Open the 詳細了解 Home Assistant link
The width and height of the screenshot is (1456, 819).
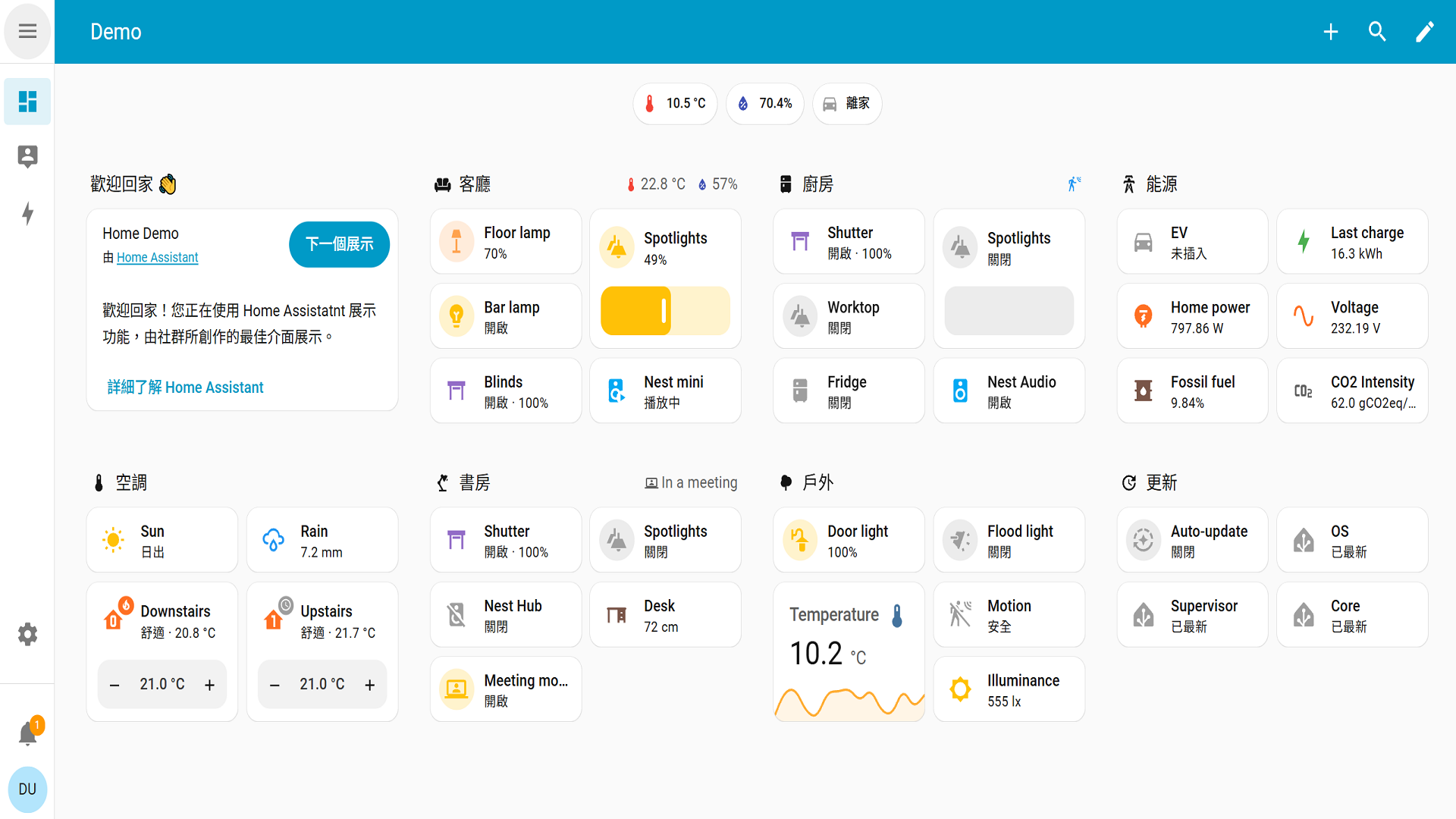click(x=185, y=388)
